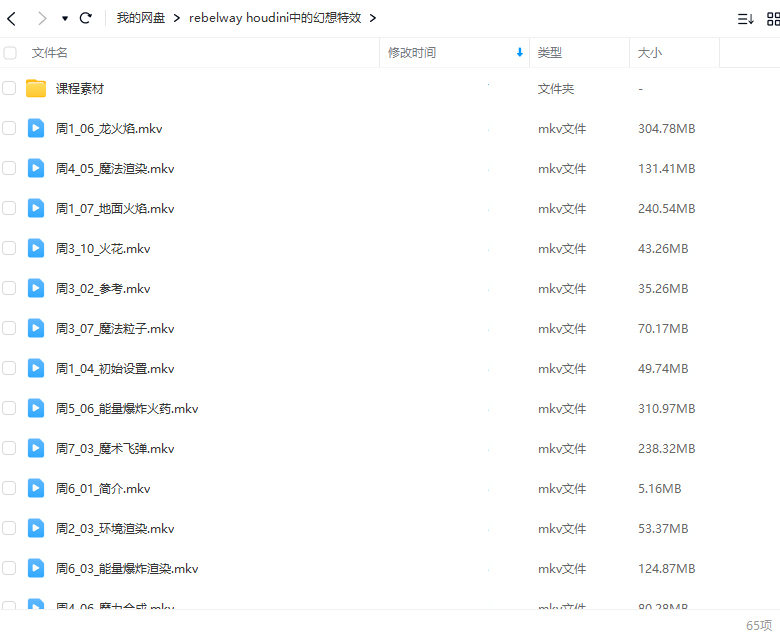The image size is (780, 635).
Task: Click the video icon for 周1_06_龙火焰.mkv
Action: coord(36,128)
